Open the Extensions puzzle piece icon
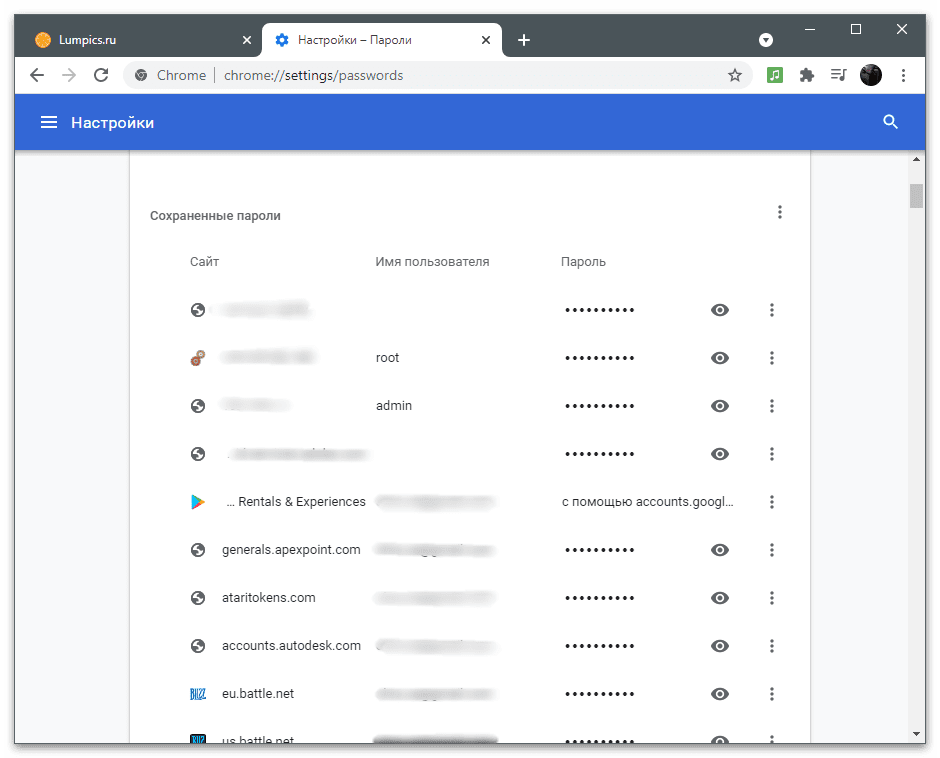 [807, 75]
